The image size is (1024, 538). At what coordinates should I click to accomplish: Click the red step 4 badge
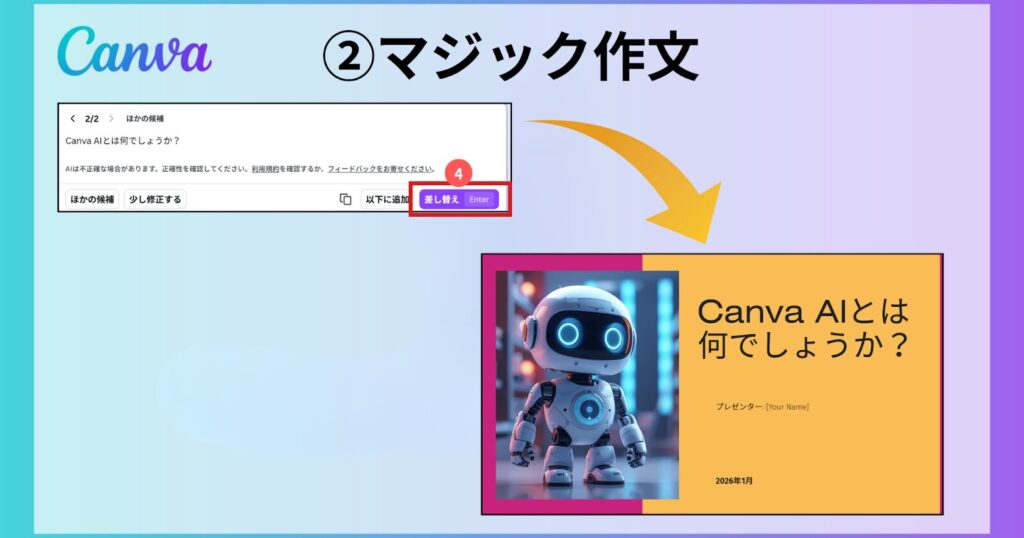pyautogui.click(x=458, y=173)
